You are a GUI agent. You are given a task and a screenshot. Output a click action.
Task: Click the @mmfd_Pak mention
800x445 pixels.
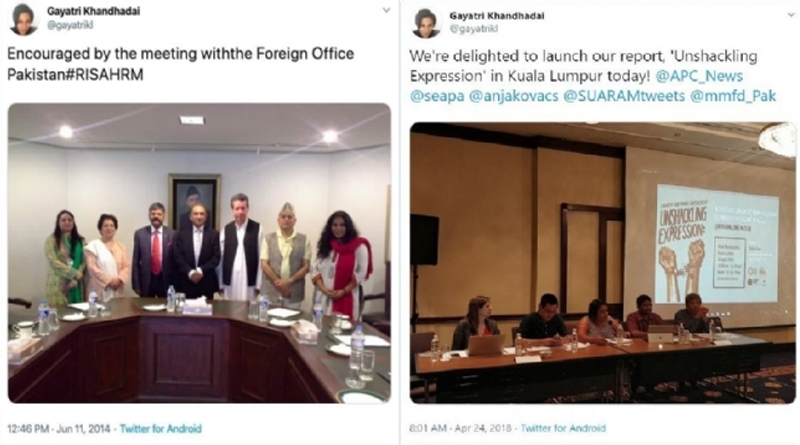pos(733,96)
